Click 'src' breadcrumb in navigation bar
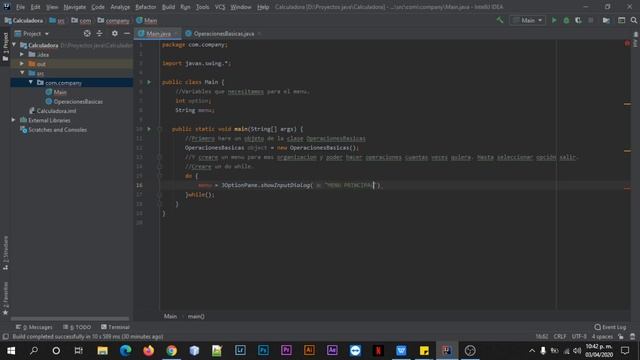This screenshot has height=360, width=640. 60,20
